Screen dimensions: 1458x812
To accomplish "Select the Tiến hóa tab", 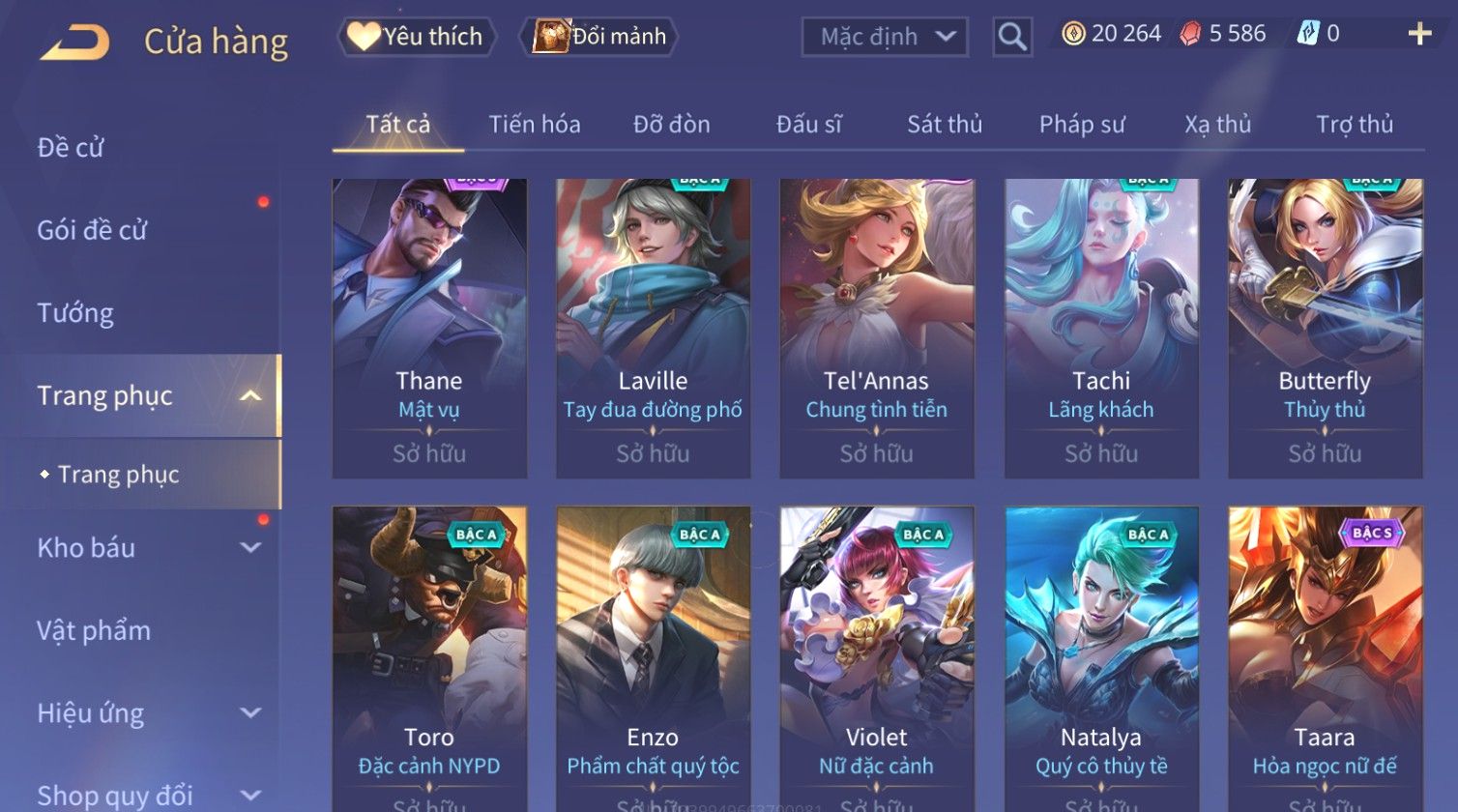I will 535,124.
